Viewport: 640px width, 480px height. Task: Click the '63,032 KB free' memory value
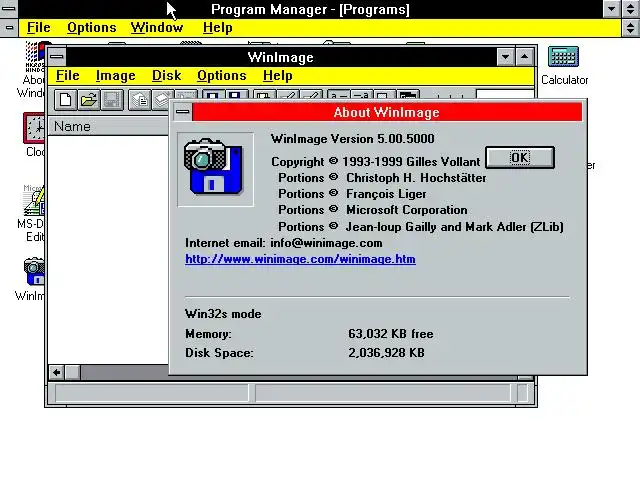391,334
